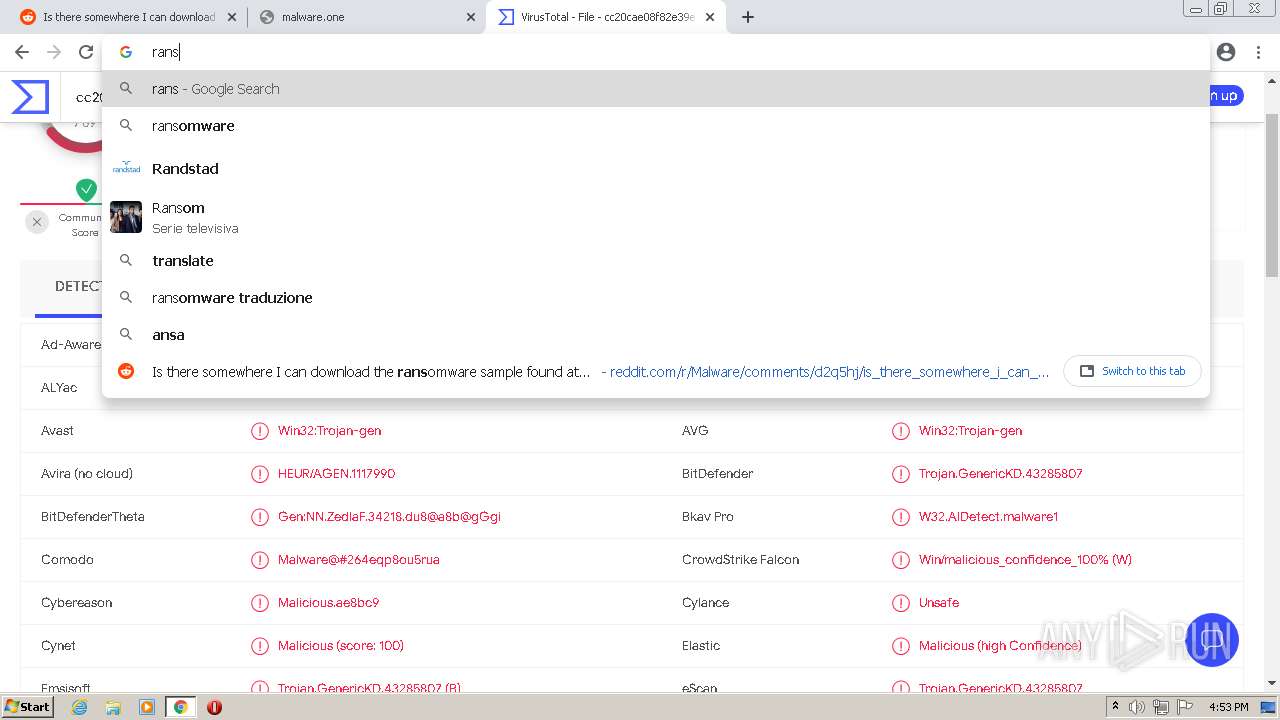Screen dimensions: 1280x720
Task: Click the CrowdStrike Falcon engine name
Action: pyautogui.click(x=740, y=560)
